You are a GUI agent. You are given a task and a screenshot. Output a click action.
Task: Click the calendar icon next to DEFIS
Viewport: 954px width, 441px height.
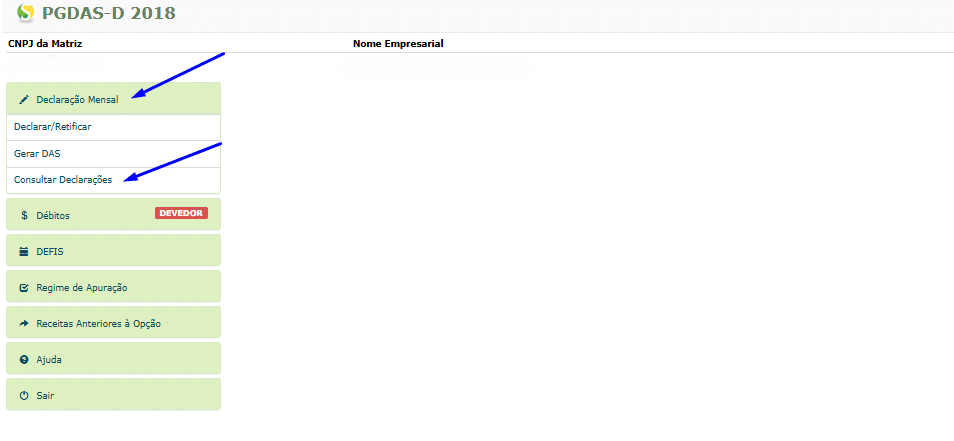(24, 252)
